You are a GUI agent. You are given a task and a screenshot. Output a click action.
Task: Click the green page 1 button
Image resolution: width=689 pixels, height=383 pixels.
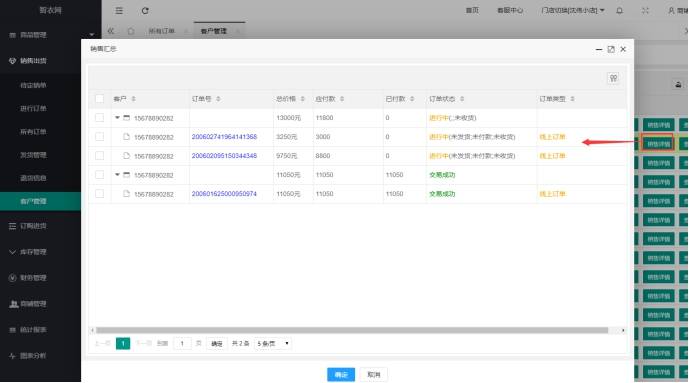(123, 343)
